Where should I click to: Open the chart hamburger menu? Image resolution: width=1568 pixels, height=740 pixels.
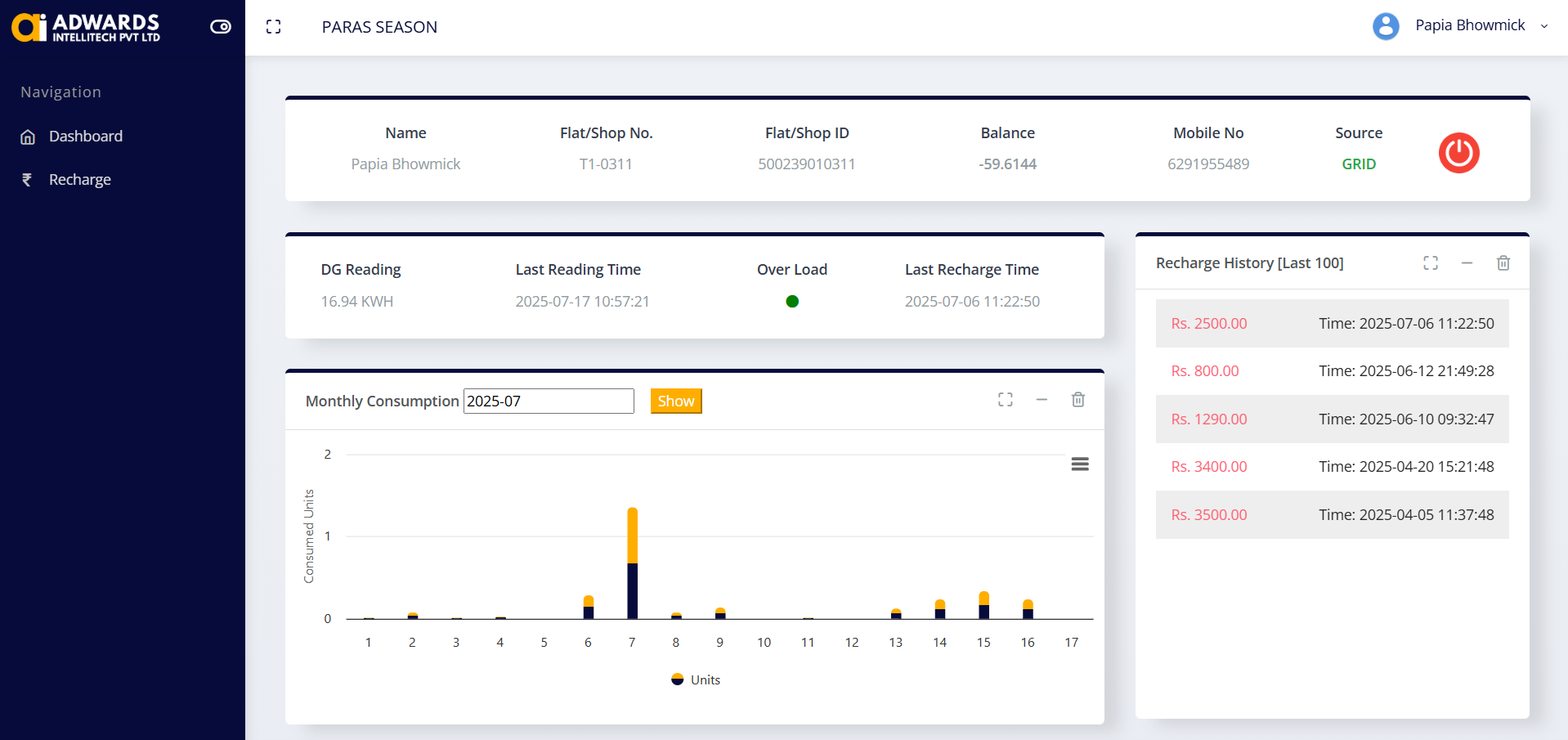[x=1079, y=464]
